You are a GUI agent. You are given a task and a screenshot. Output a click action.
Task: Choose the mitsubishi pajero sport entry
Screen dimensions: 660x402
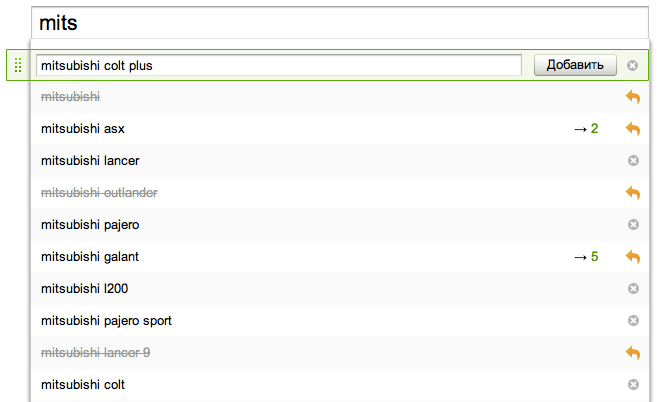106,321
